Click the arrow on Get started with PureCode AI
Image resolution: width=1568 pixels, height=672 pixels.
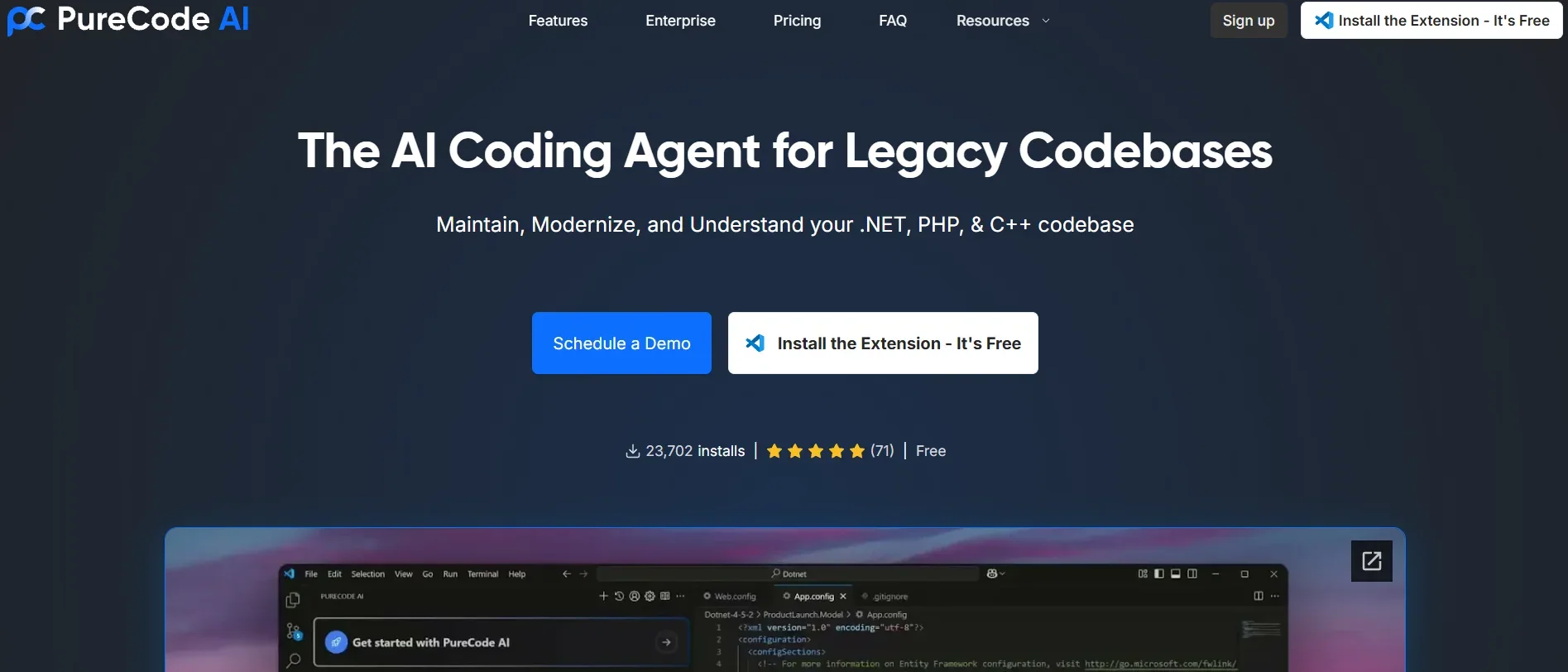pyautogui.click(x=666, y=642)
